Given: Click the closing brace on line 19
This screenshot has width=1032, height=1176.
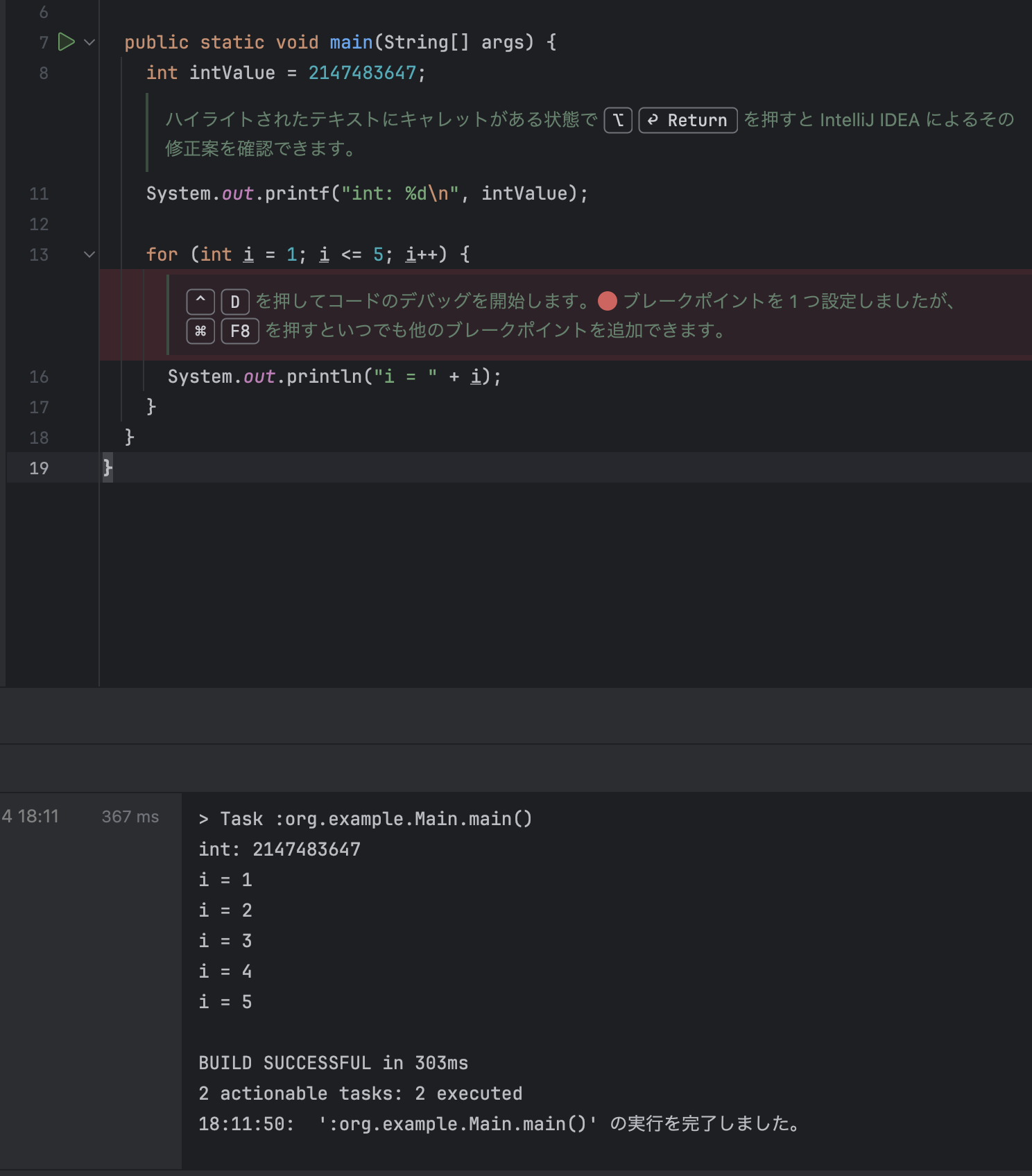Looking at the screenshot, I should pyautogui.click(x=108, y=468).
